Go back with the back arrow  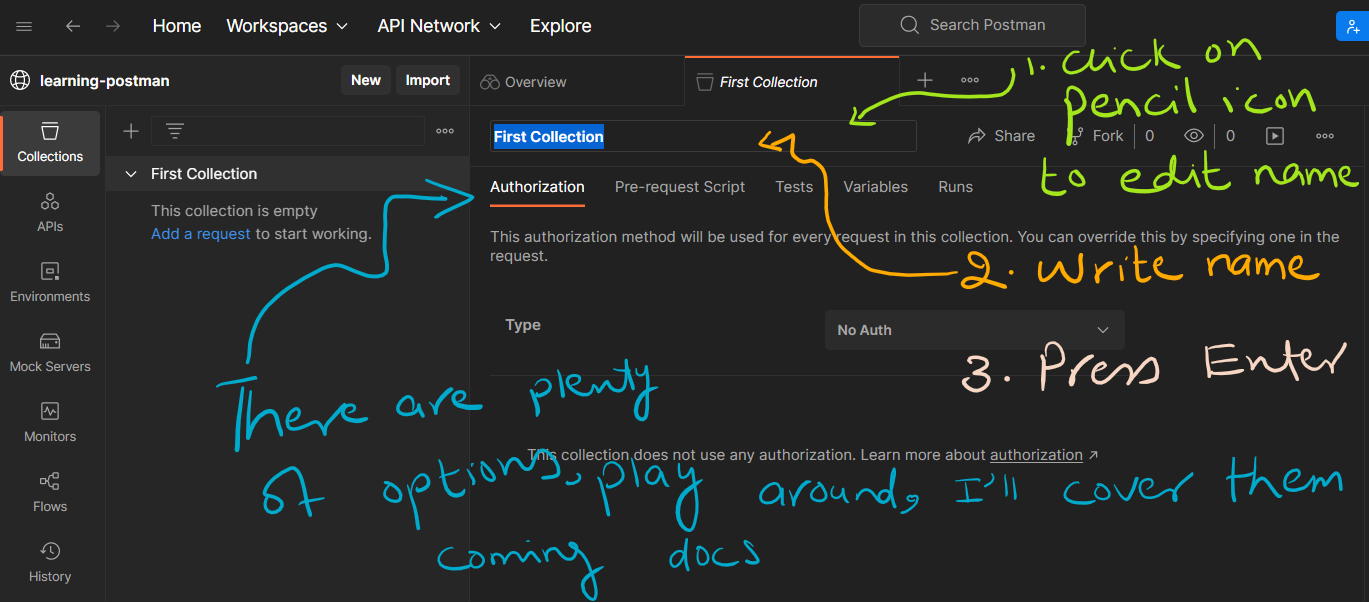(x=72, y=26)
